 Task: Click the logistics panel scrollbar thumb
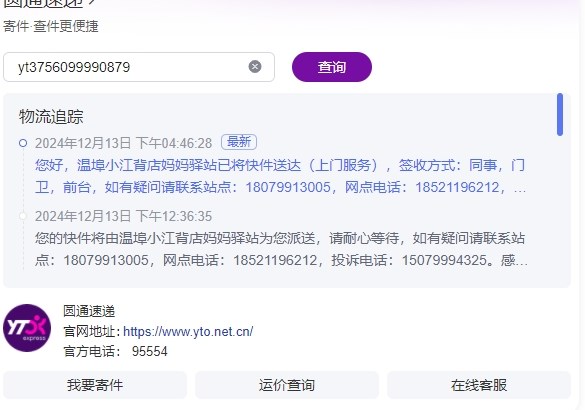[560, 115]
